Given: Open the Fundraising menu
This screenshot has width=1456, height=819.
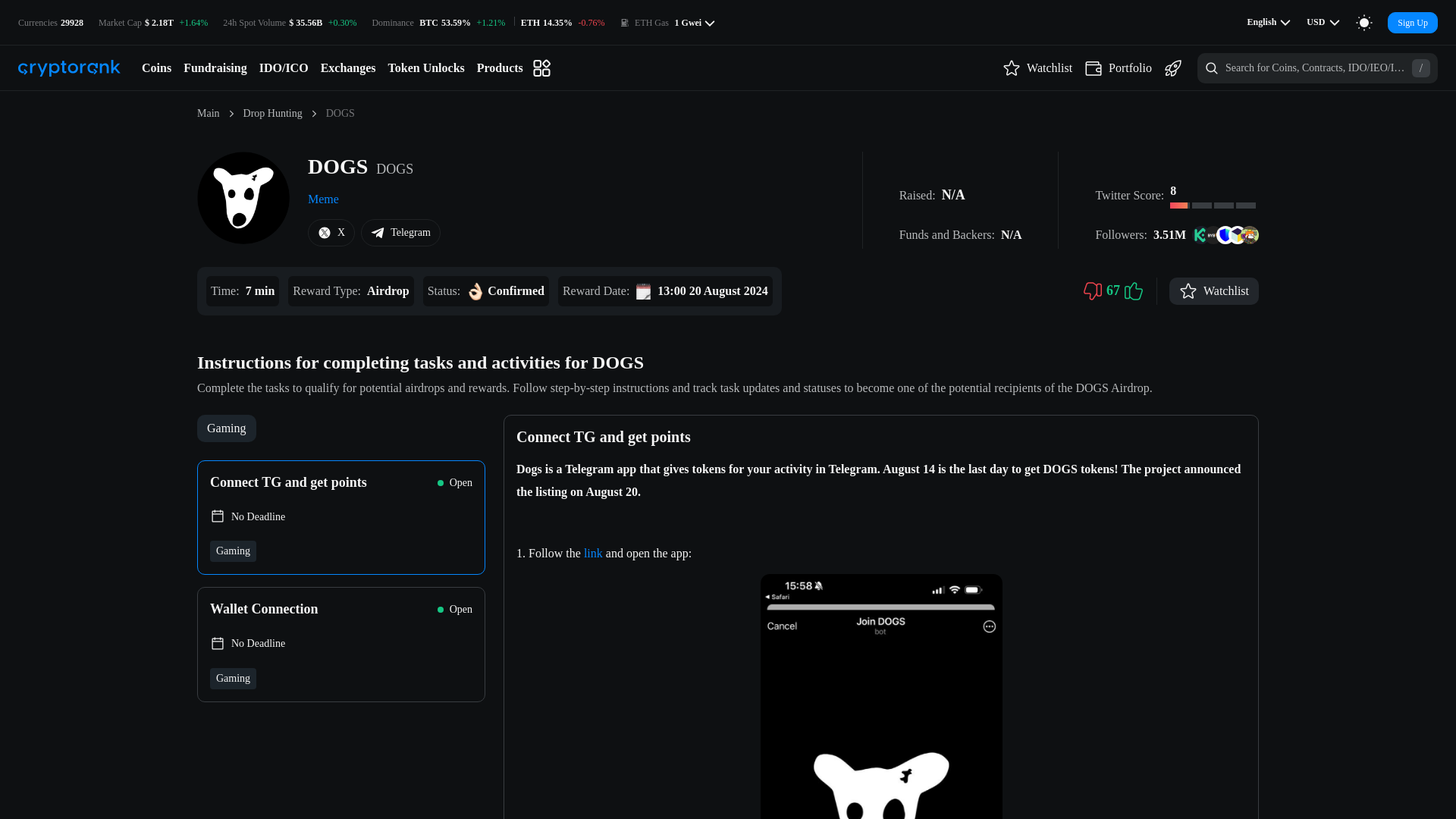Looking at the screenshot, I should coord(215,68).
